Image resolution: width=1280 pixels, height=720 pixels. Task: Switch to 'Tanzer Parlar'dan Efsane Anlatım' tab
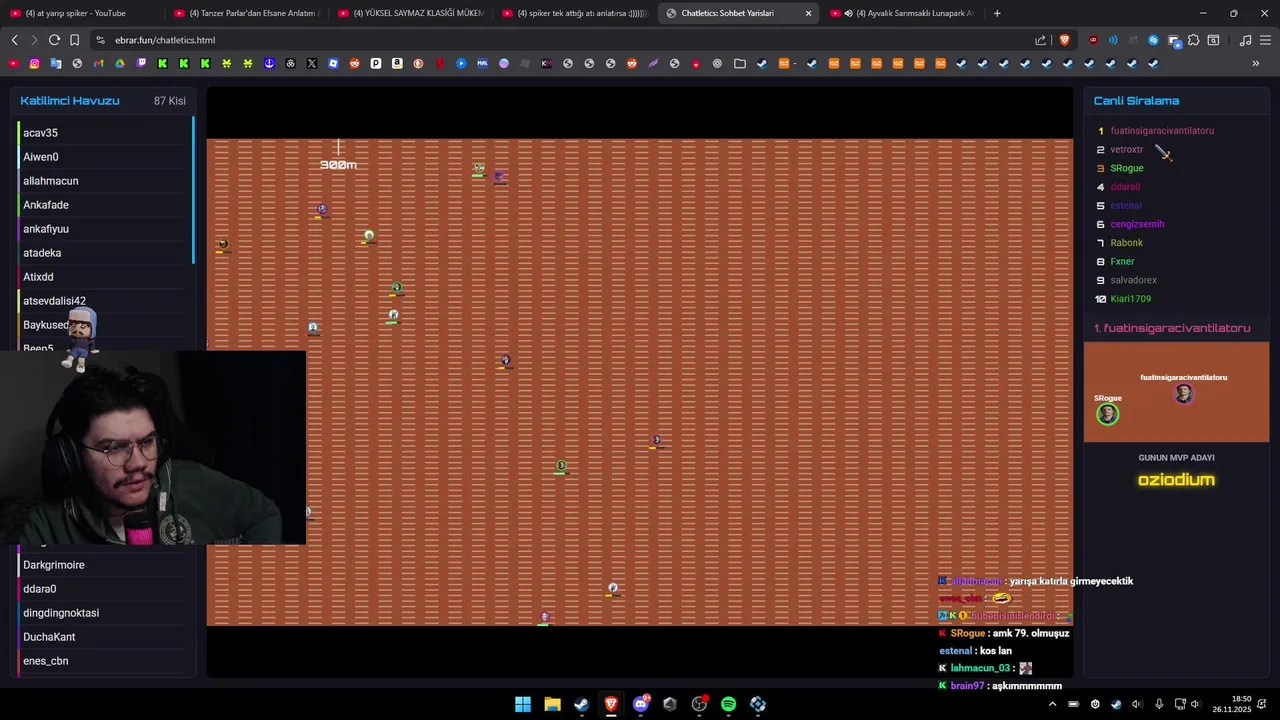click(x=245, y=13)
